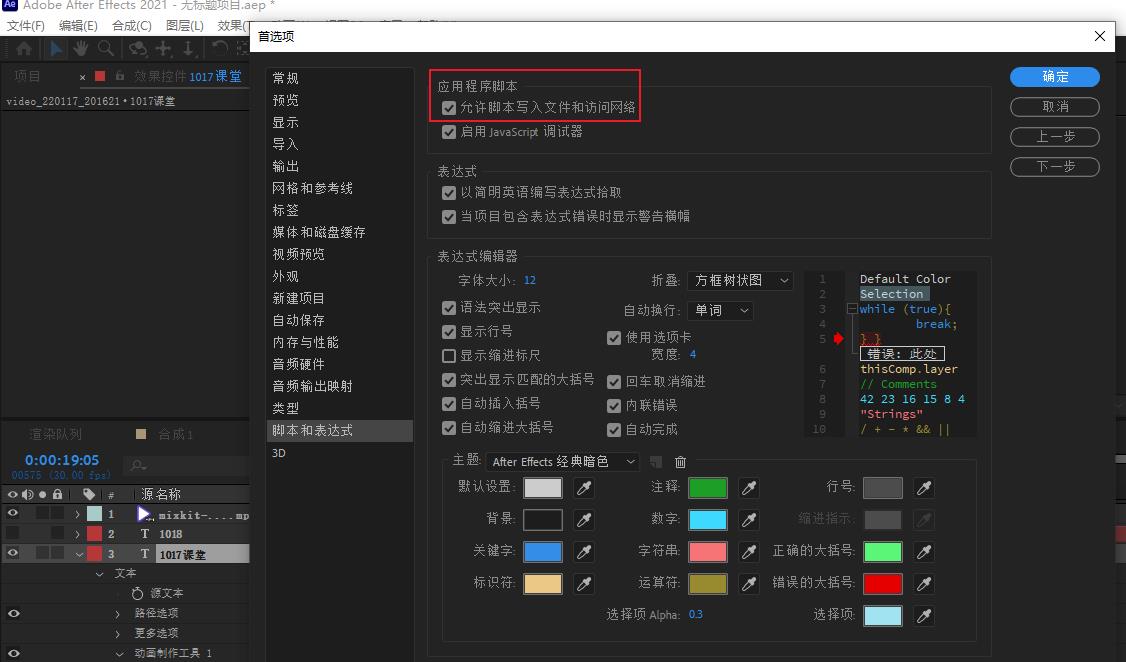1126x662 pixels.
Task: Toggle 语法突出显示 checkbox
Action: tap(449, 308)
